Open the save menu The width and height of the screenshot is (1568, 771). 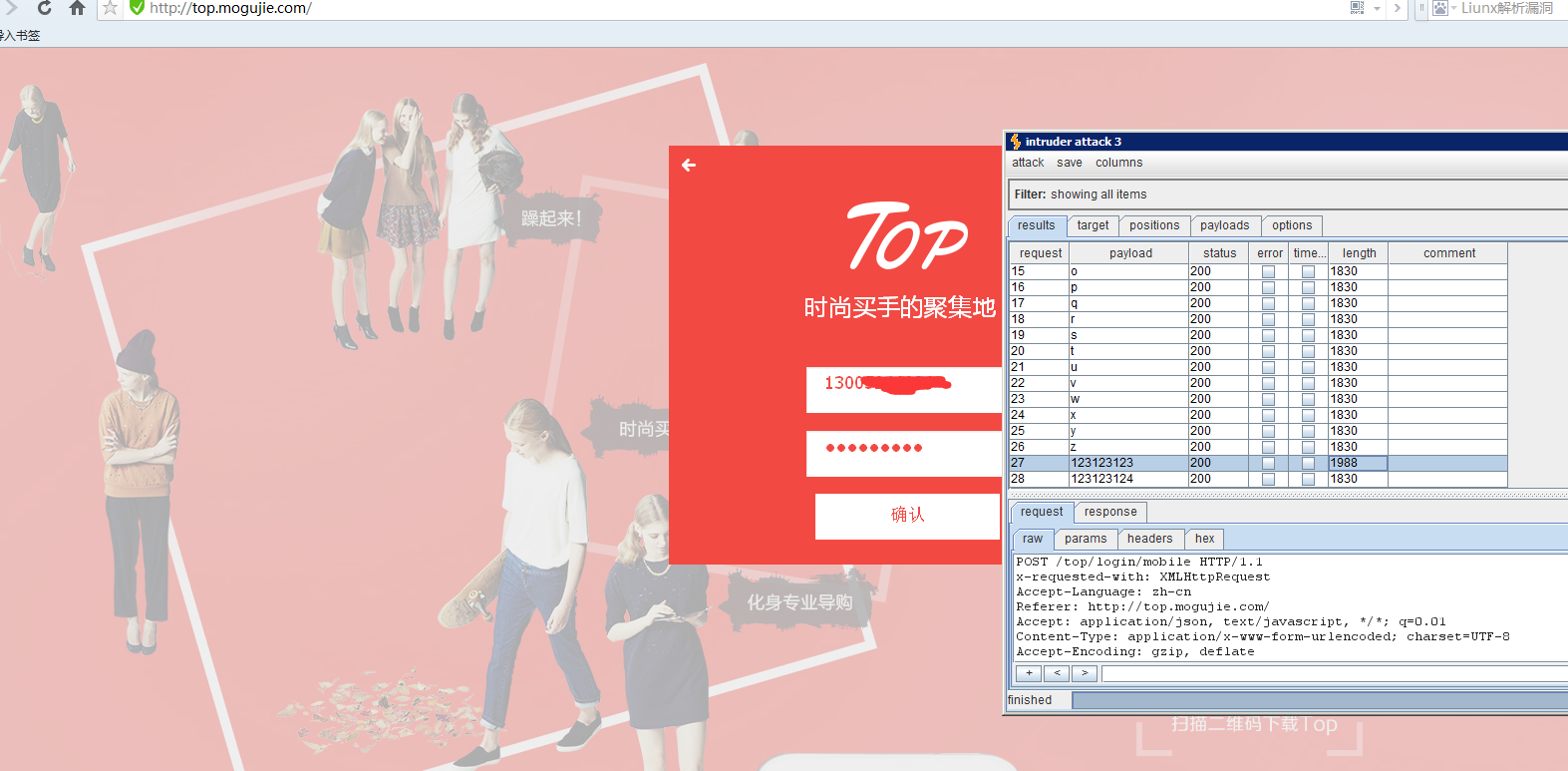(x=1070, y=163)
